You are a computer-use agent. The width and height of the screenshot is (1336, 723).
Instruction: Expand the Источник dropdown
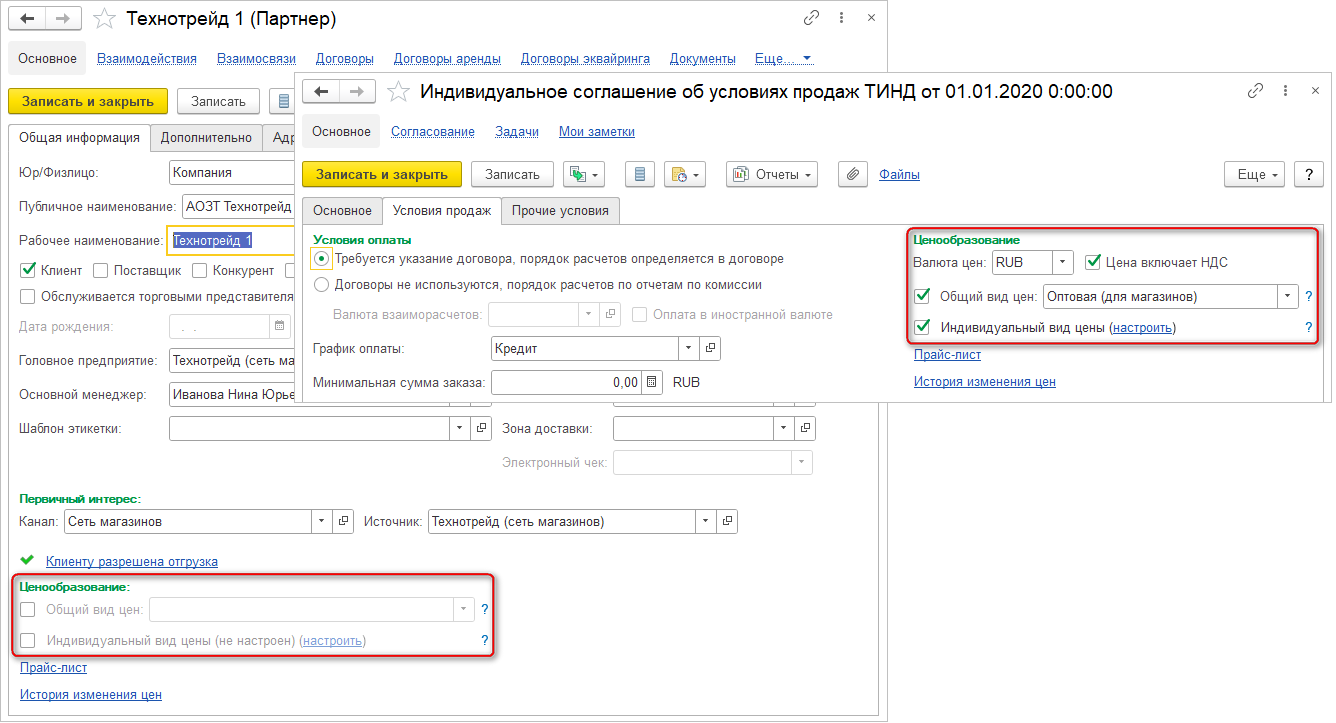[706, 521]
